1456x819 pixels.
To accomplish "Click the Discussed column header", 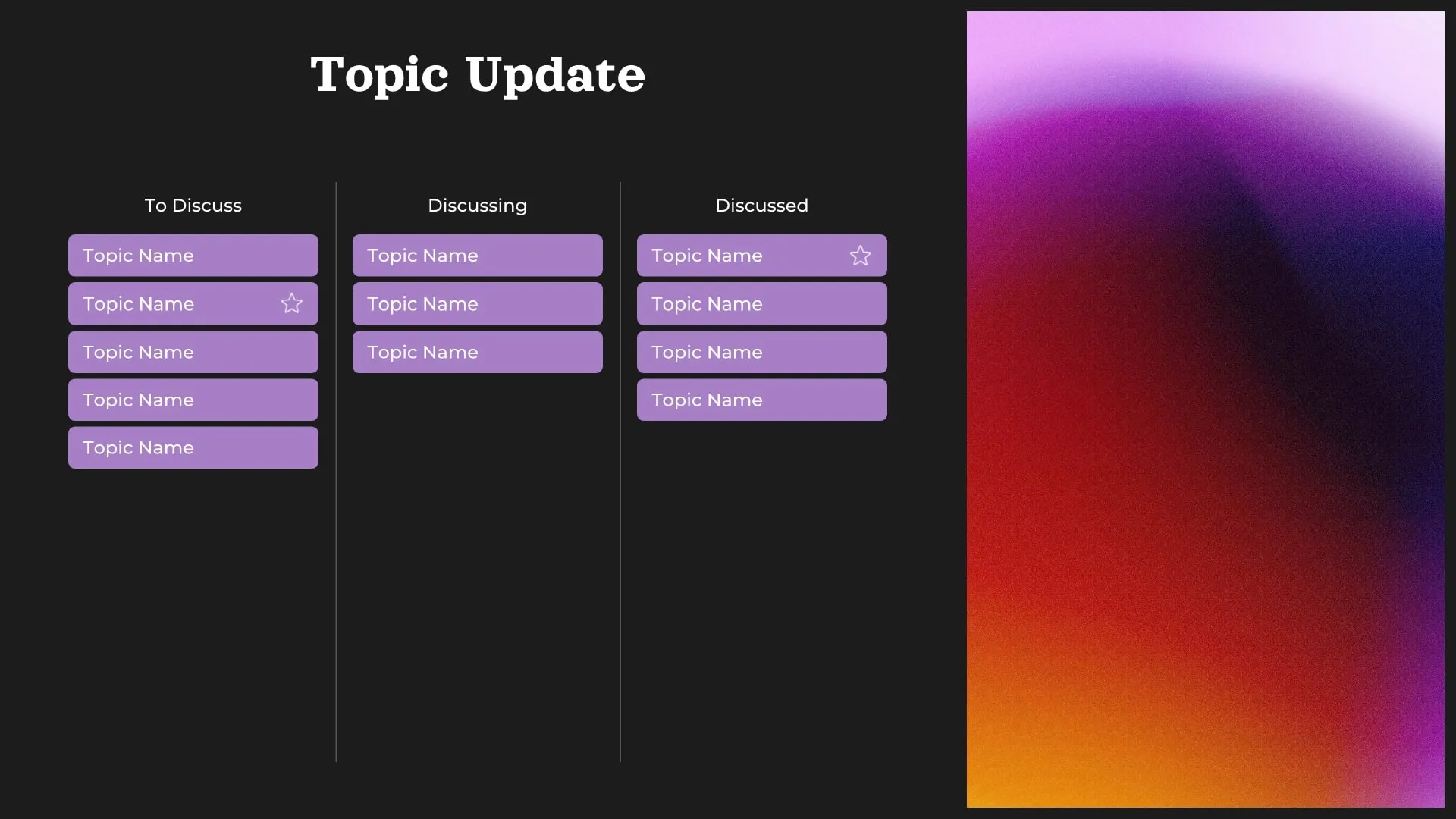I will point(761,205).
